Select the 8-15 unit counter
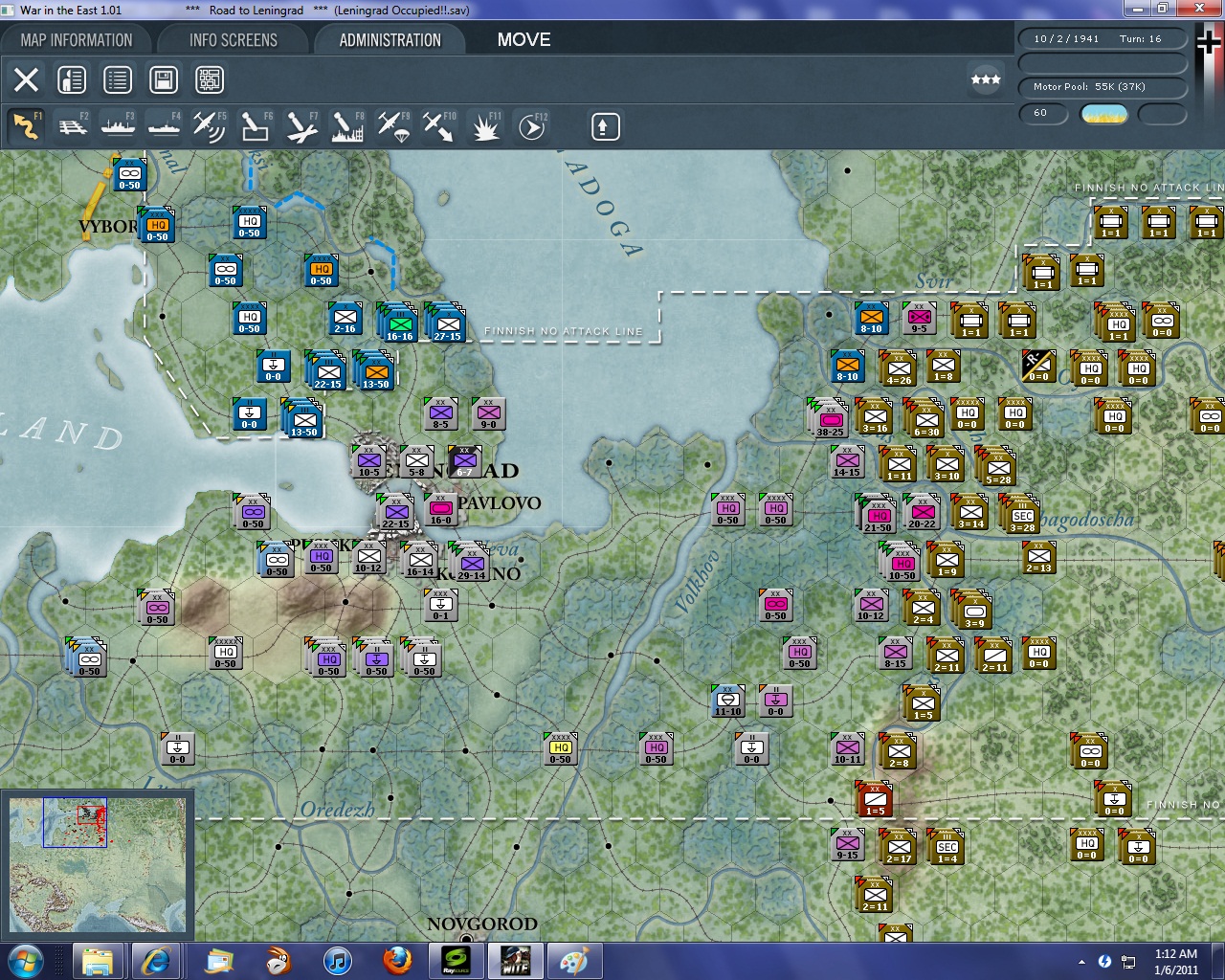The image size is (1225, 980). [895, 654]
